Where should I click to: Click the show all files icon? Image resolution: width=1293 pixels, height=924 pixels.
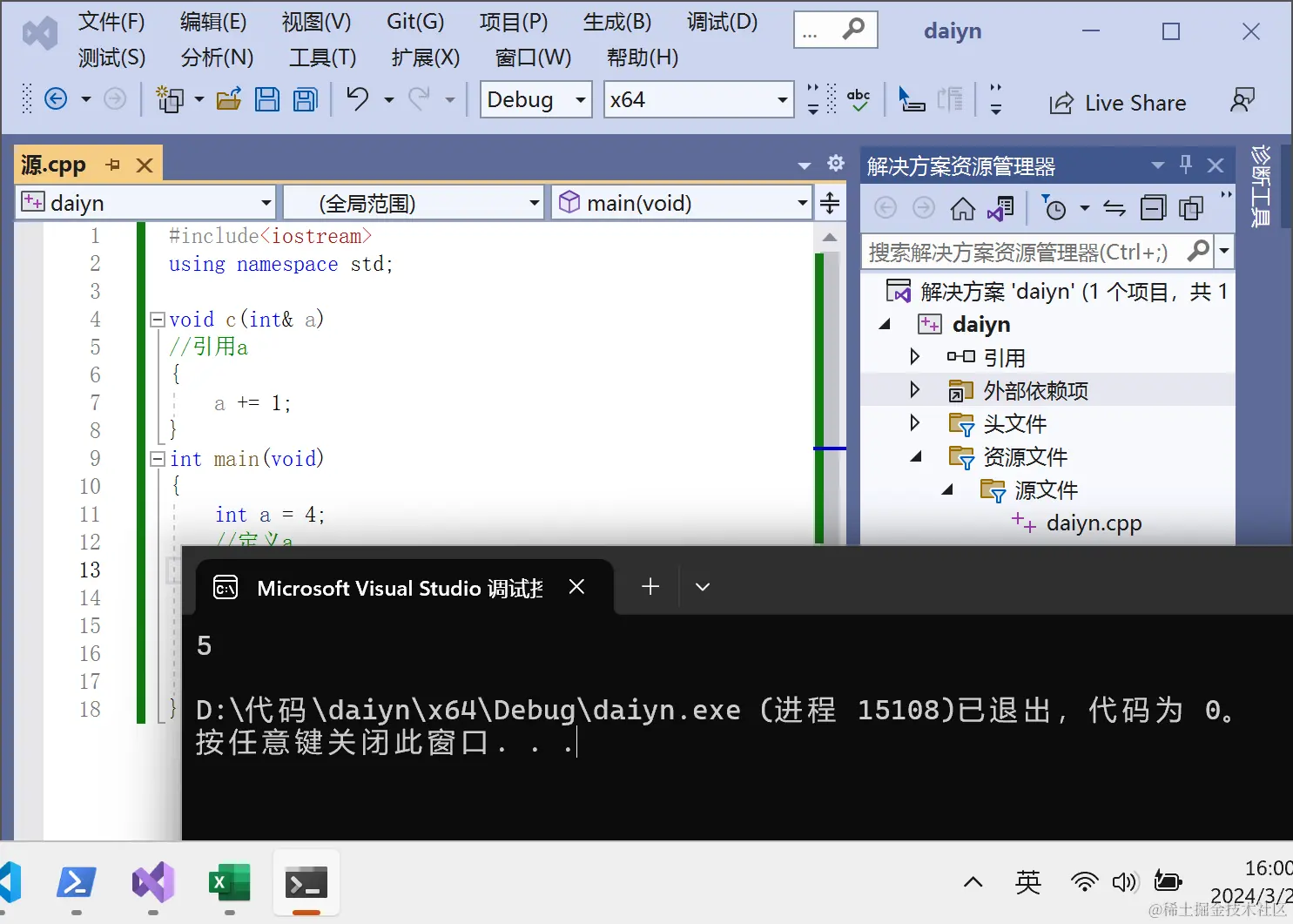pos(1190,208)
